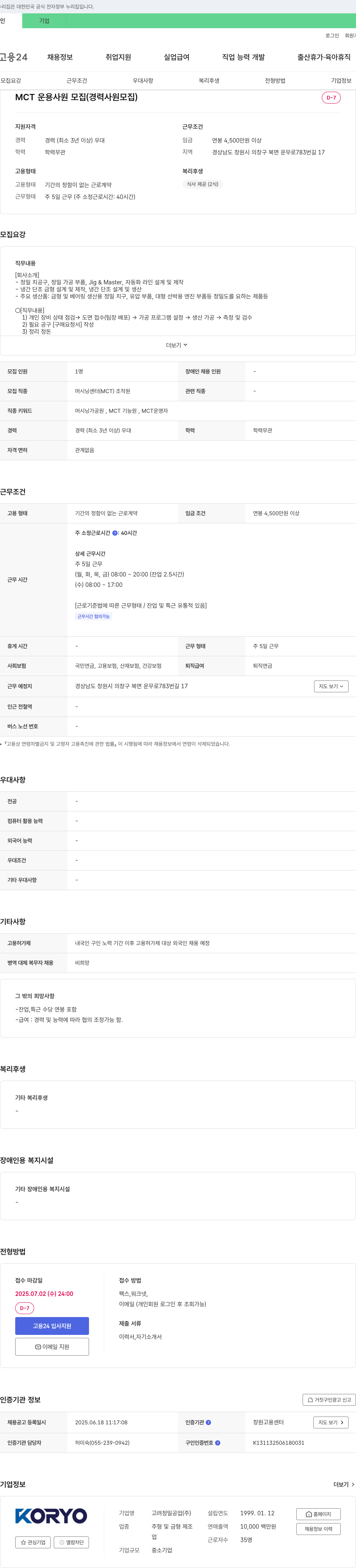Click the deadline date 2025.07.02 (수) 24:00

[x=44, y=1294]
